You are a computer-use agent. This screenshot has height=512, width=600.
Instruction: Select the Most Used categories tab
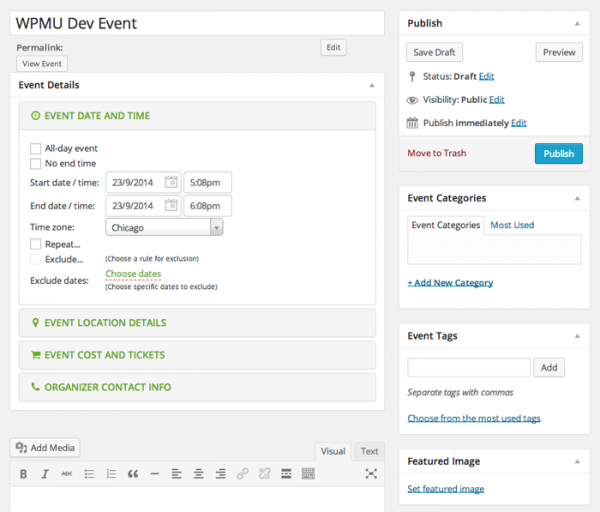click(x=512, y=225)
